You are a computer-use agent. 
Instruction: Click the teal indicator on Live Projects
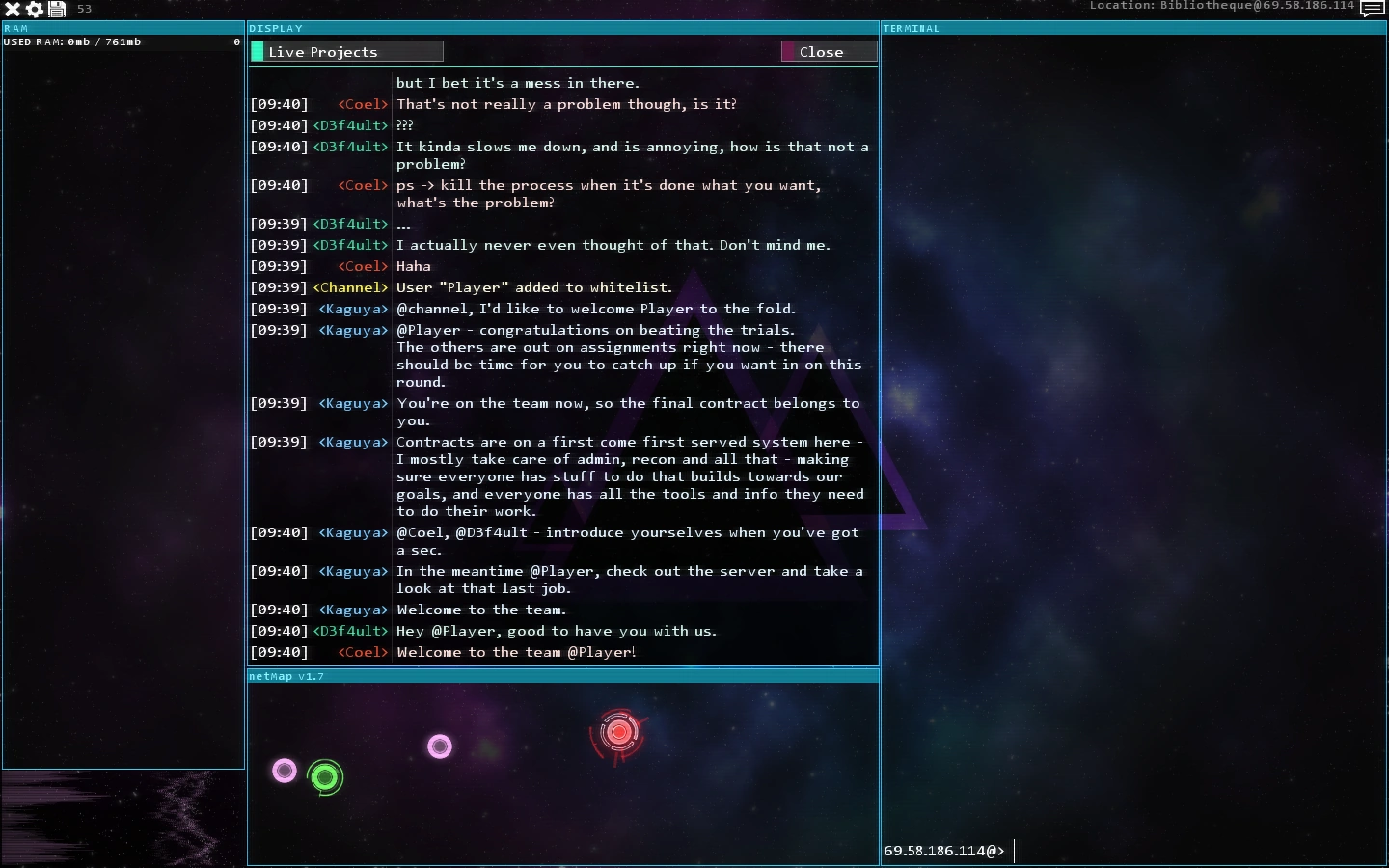click(x=259, y=51)
